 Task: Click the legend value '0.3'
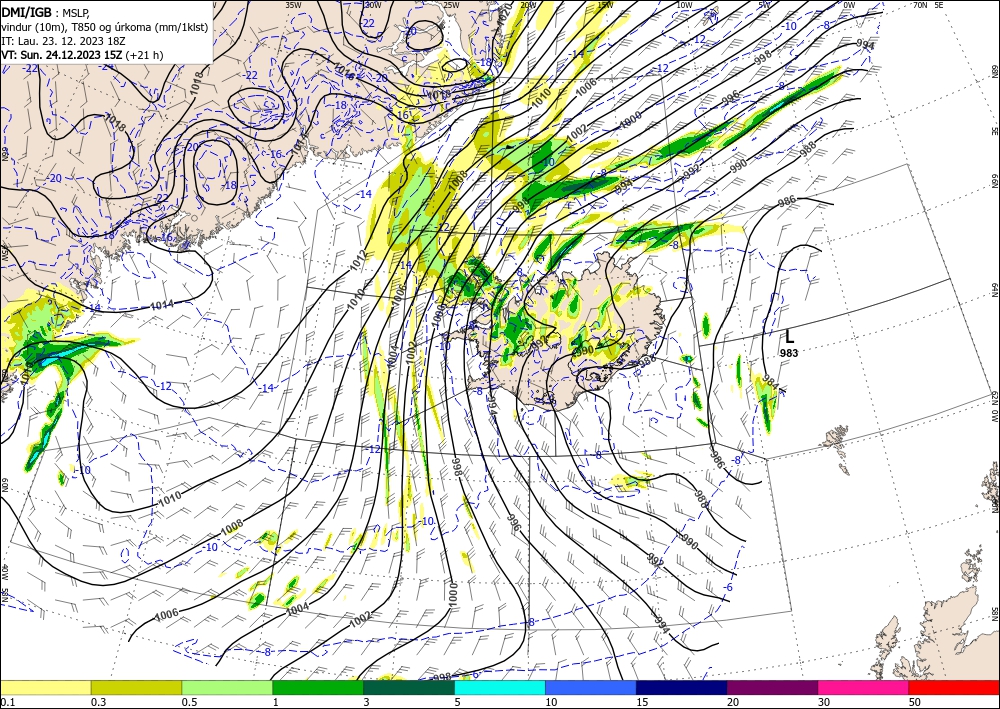98,702
